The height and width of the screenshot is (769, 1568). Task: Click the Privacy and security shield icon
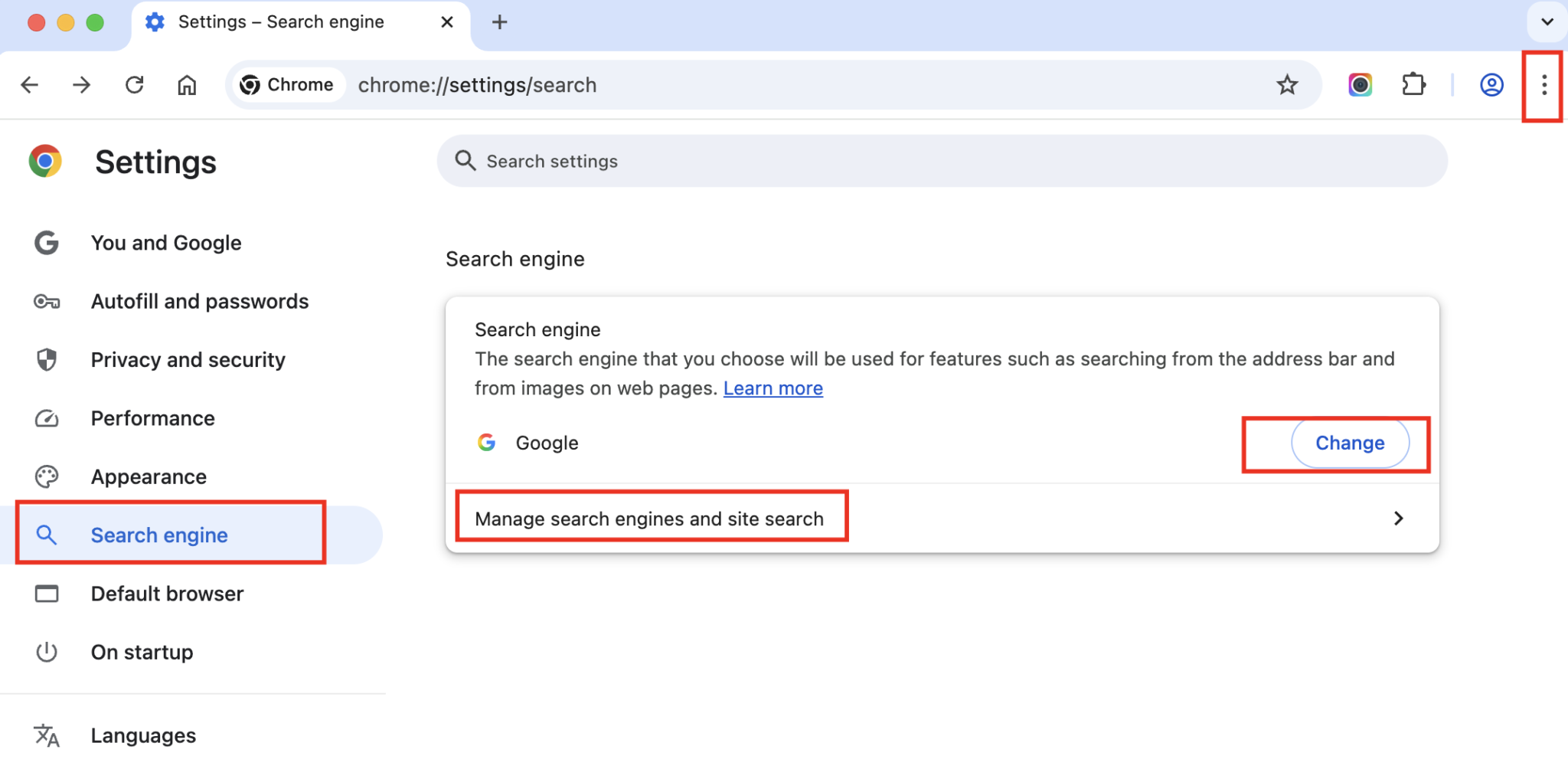tap(47, 359)
